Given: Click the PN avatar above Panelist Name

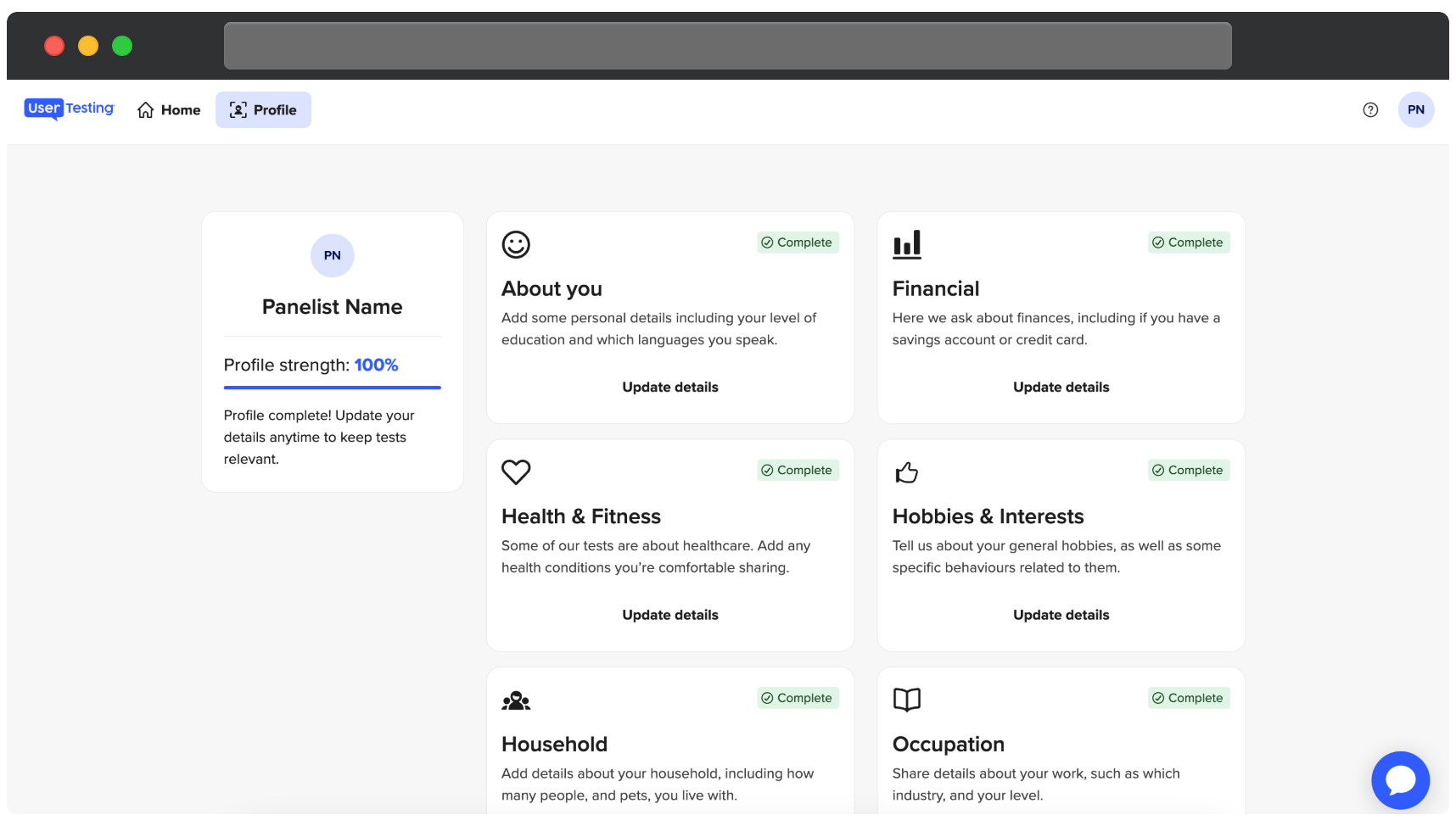Looking at the screenshot, I should coord(333,255).
